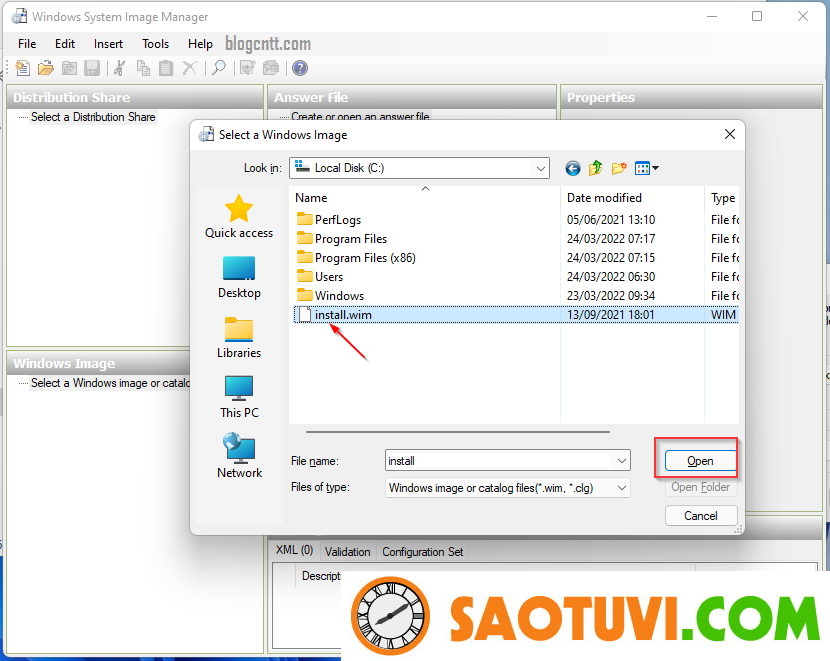Click the horizontal scrollbar in file list
The width and height of the screenshot is (830, 661).
pyautogui.click(x=457, y=432)
